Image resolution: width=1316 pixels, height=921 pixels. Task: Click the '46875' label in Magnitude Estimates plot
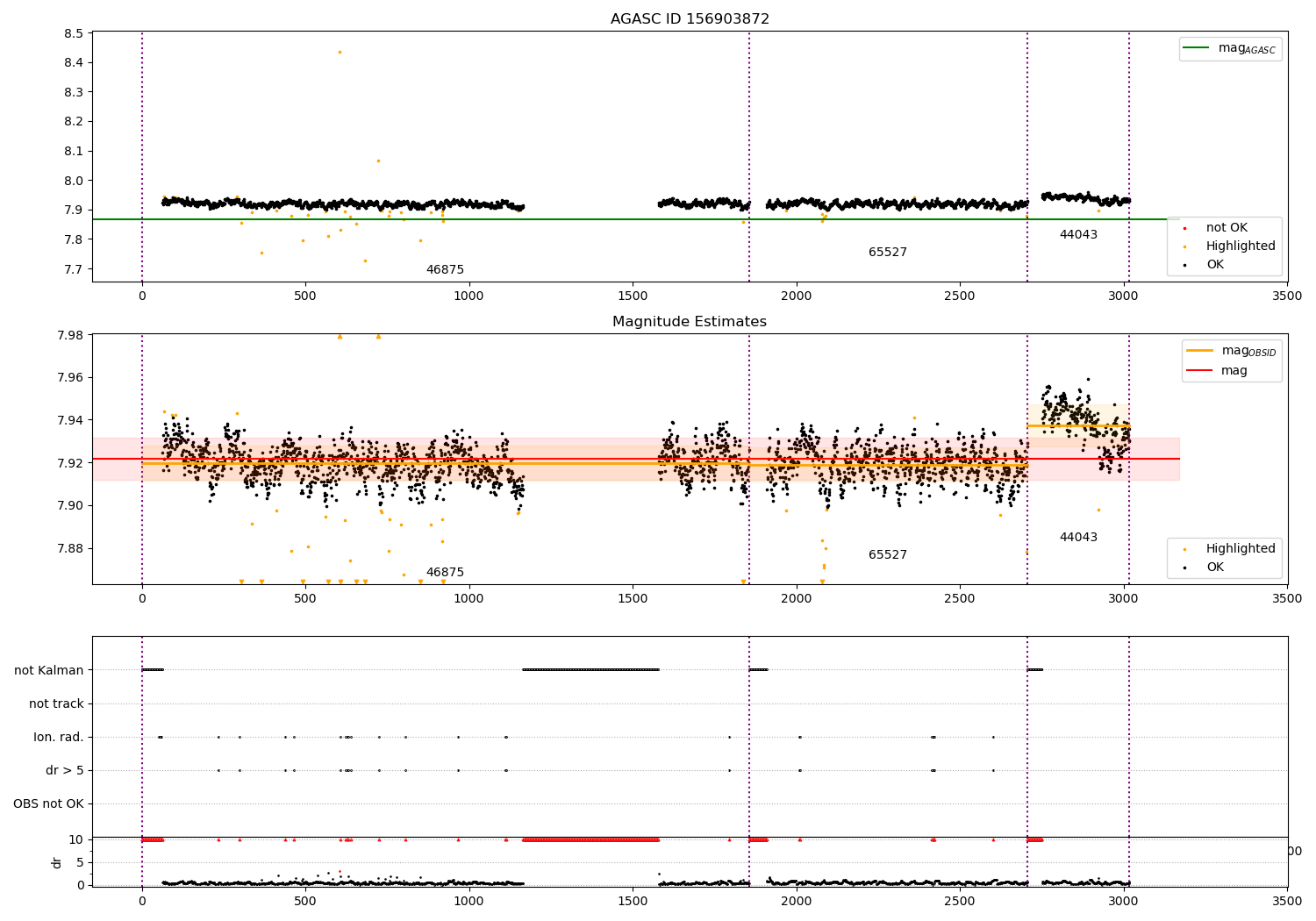[x=445, y=573]
